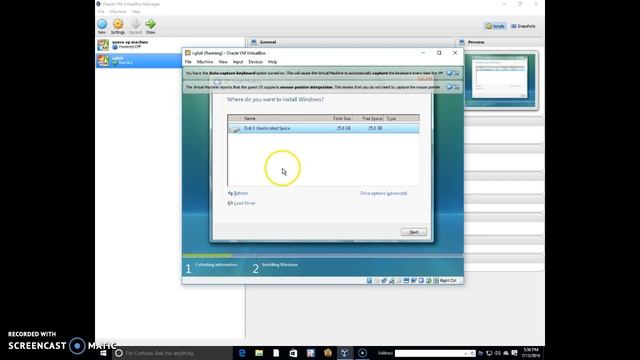Open Help menu in VirtualBox Manager

(136, 11)
